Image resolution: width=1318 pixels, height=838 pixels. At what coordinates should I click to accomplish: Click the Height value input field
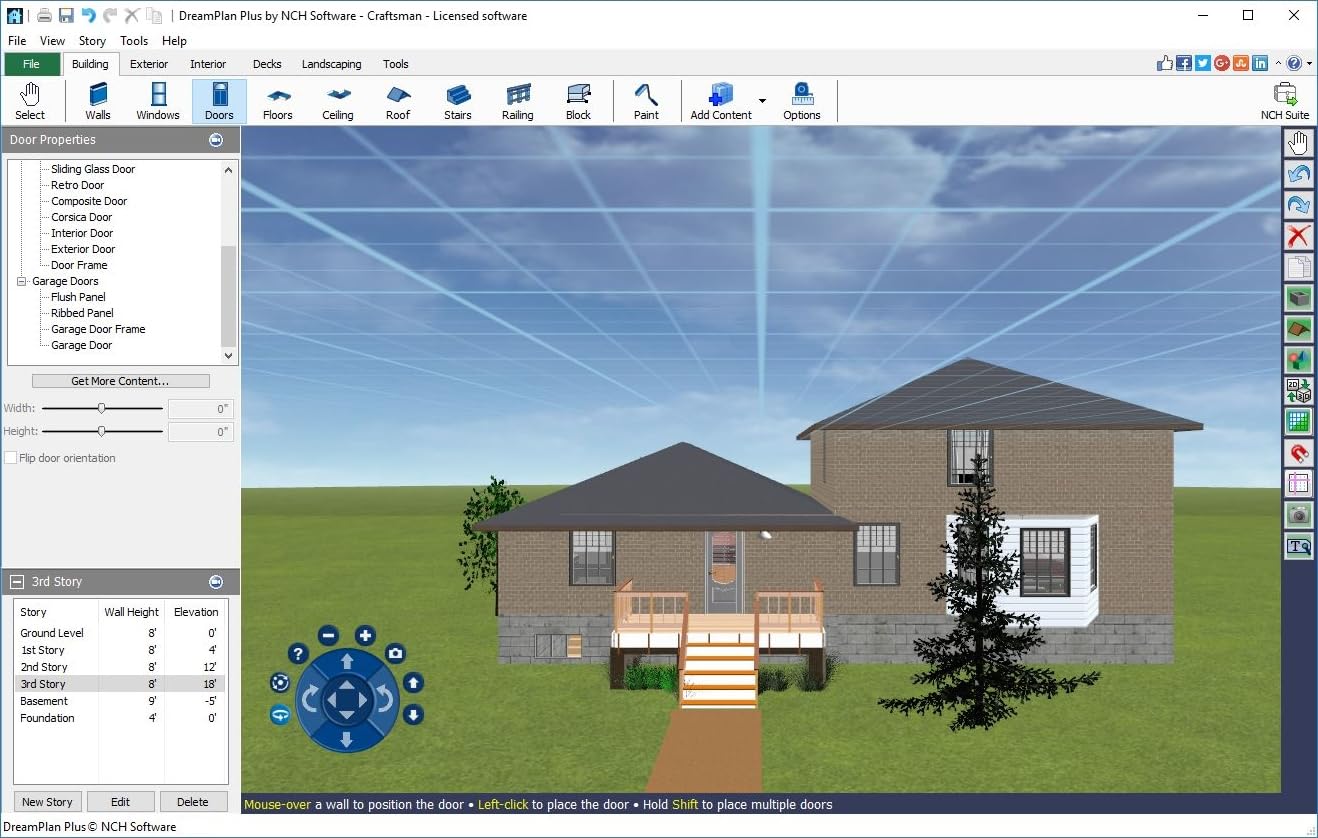coord(201,432)
